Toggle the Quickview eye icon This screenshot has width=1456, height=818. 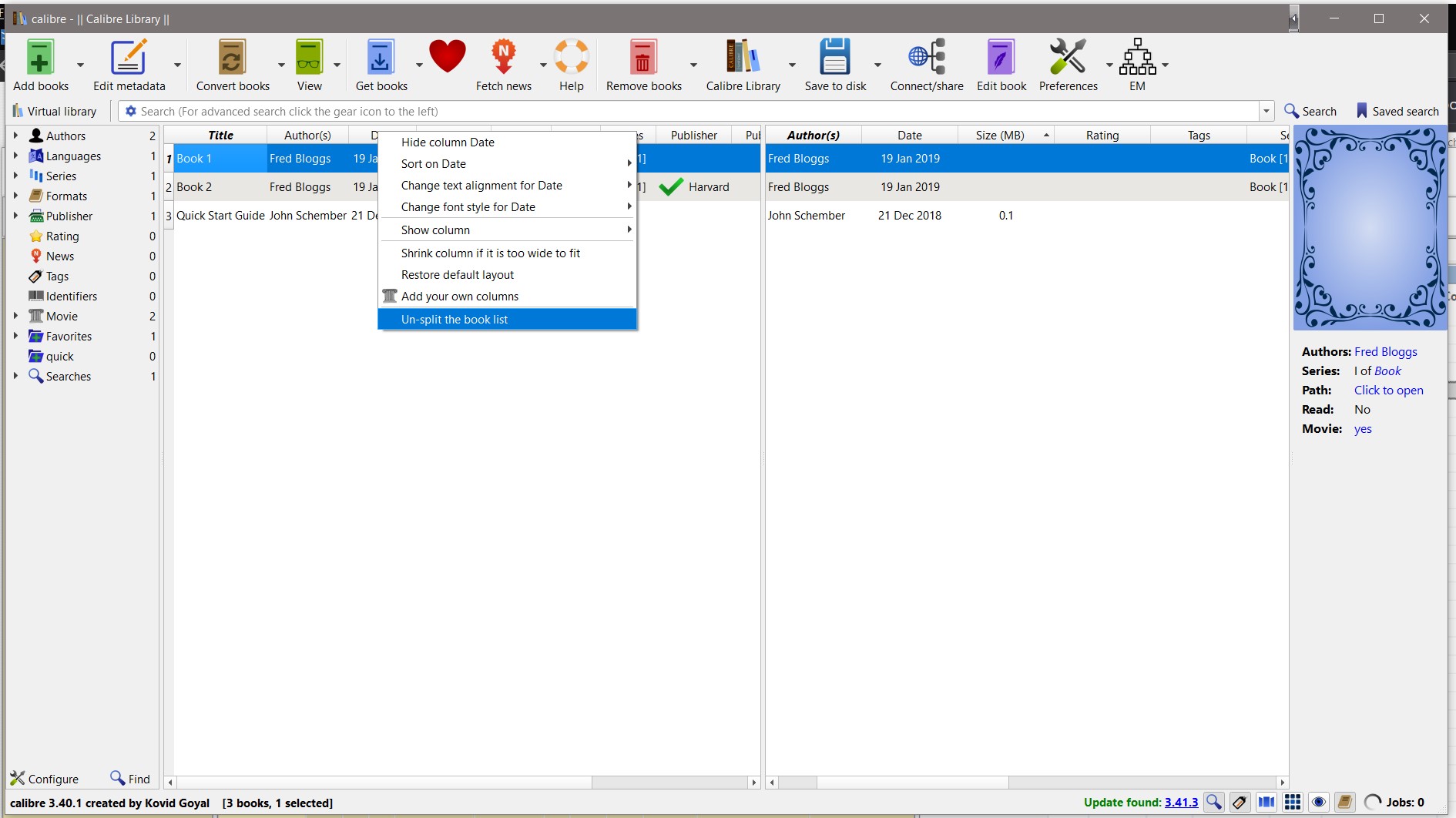(x=1319, y=802)
